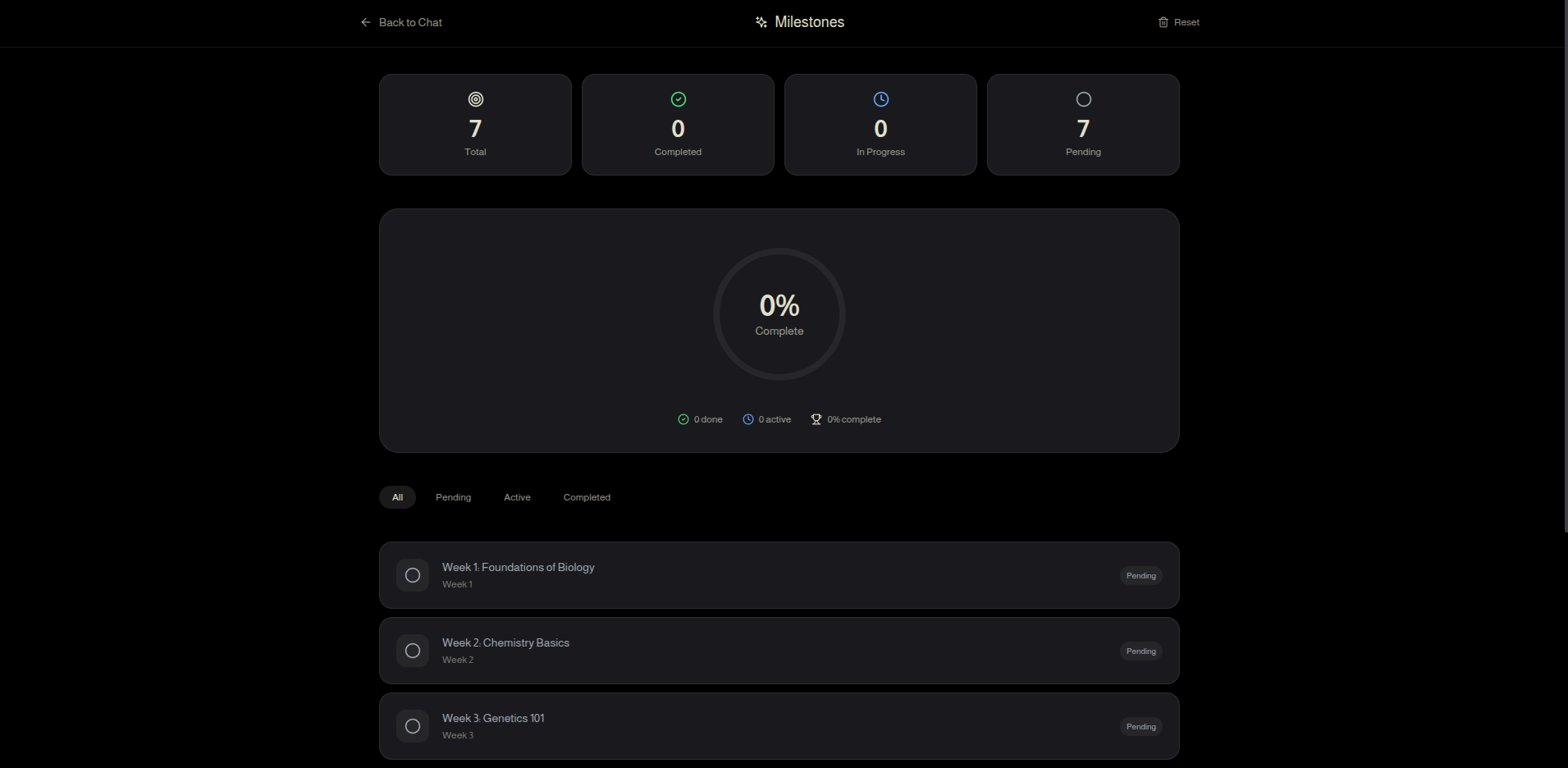
Task: Go back via 'Back to Chat' link
Action: (401, 22)
